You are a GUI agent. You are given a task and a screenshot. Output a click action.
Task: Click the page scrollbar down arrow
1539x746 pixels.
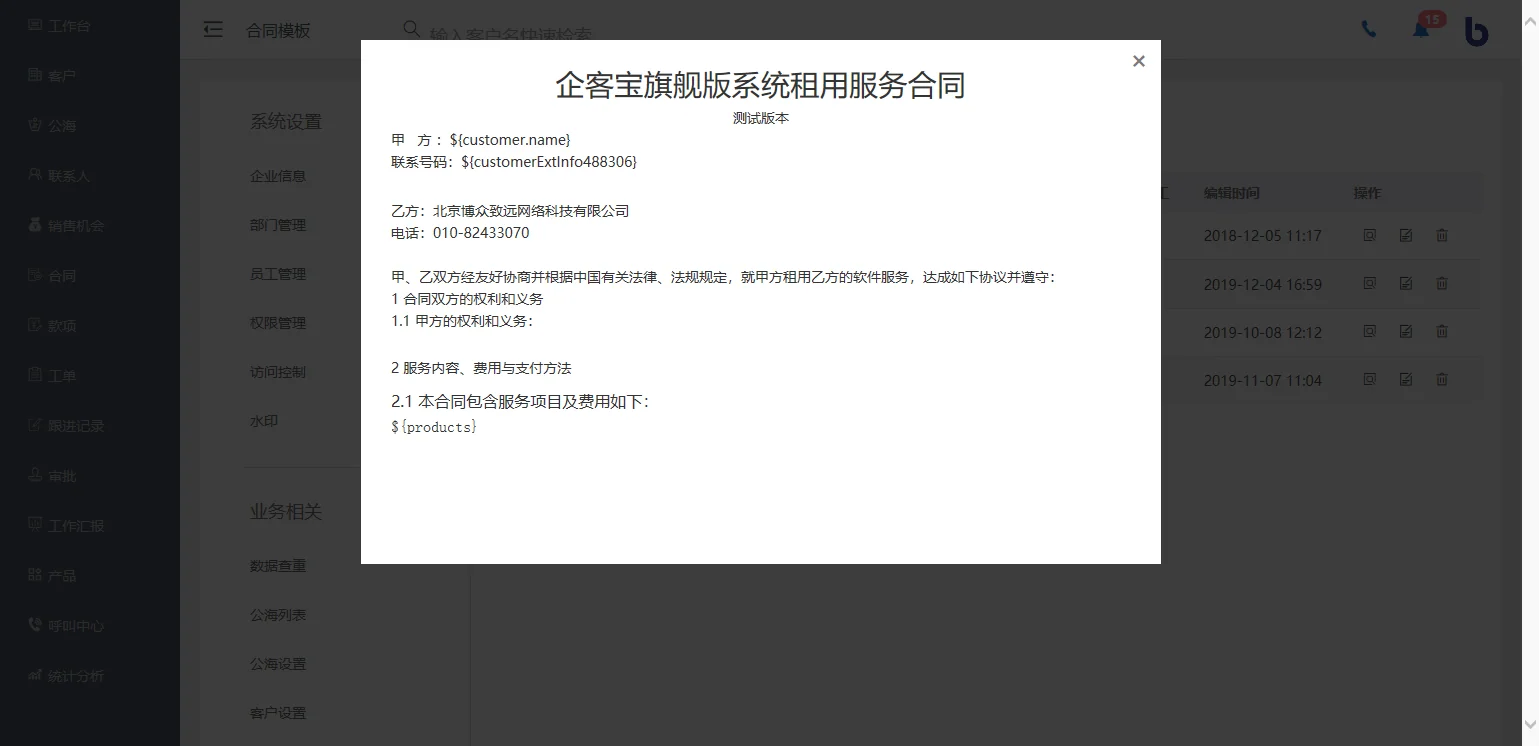1529,723
